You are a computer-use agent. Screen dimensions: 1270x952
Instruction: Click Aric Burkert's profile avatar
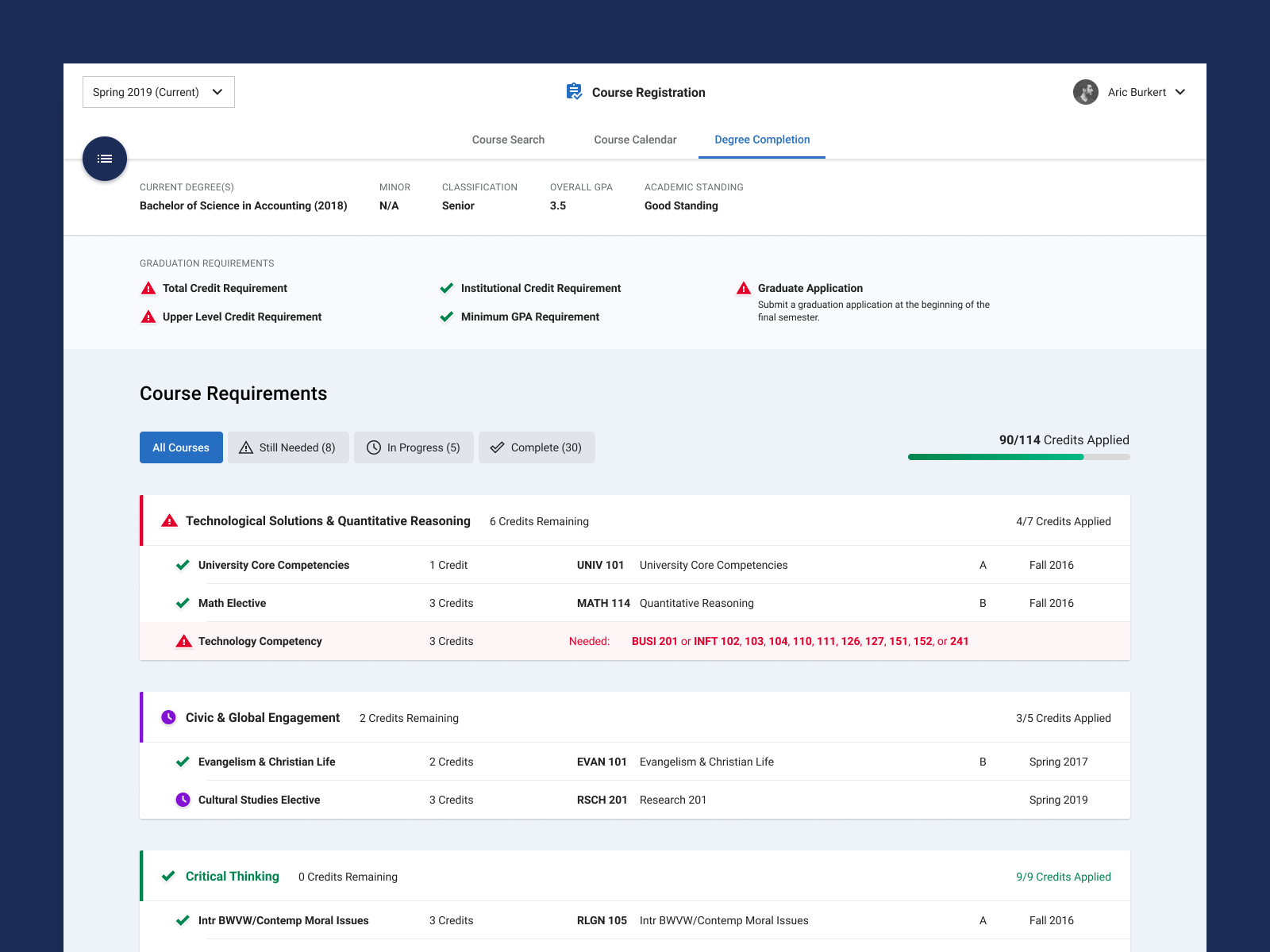(1085, 92)
